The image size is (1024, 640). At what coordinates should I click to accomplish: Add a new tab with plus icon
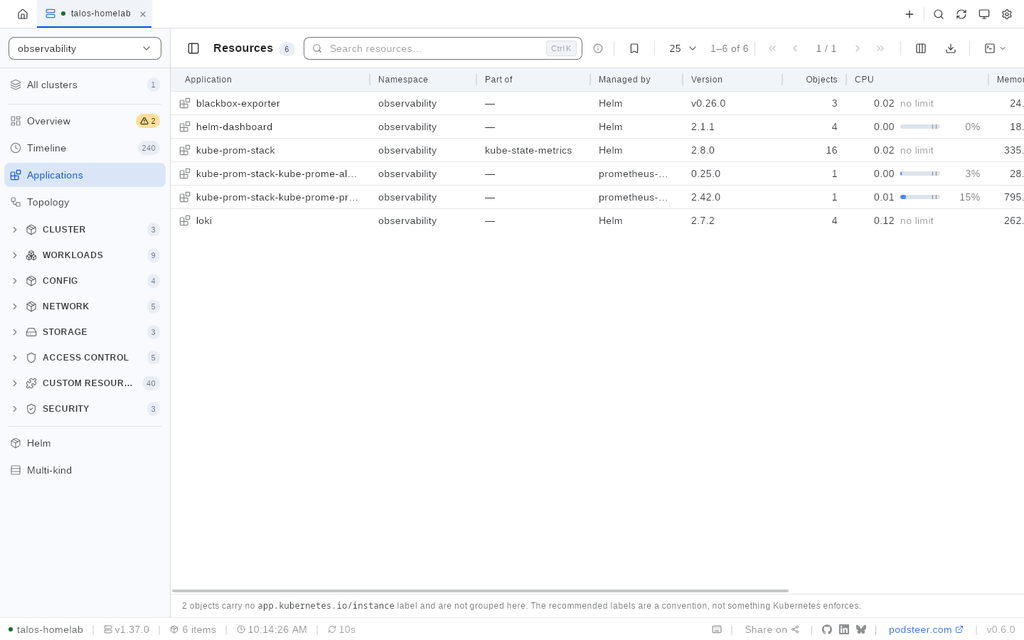(x=909, y=14)
